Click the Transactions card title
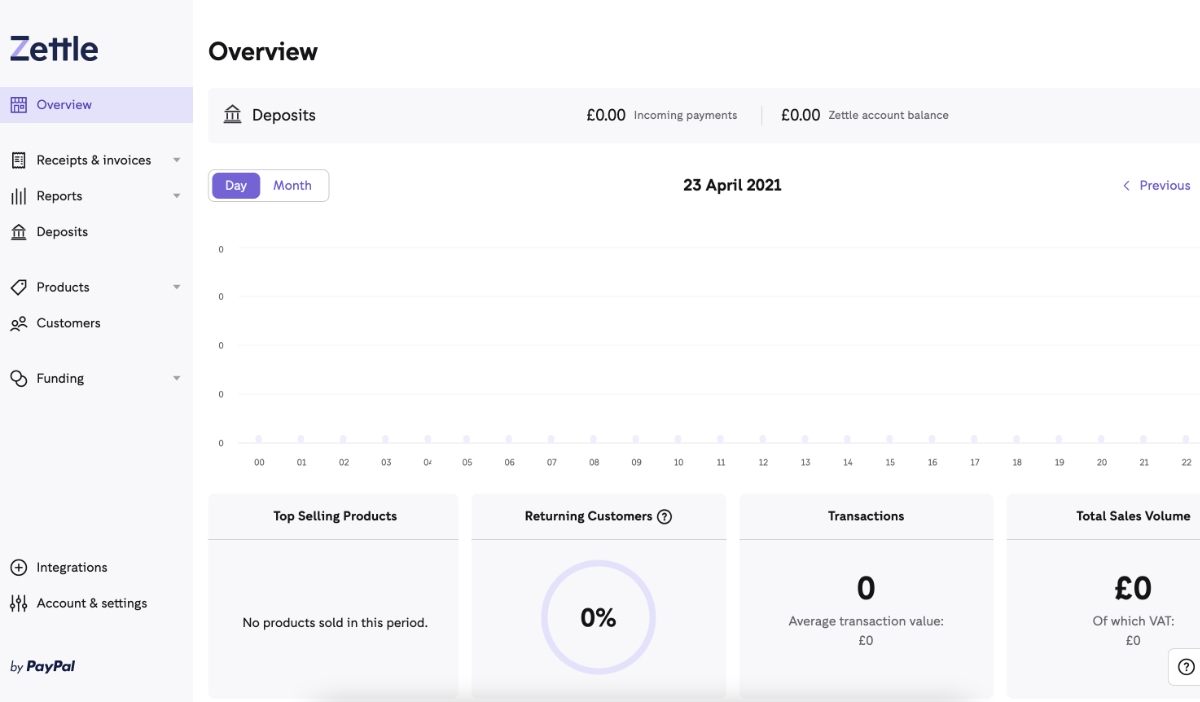 (x=866, y=516)
